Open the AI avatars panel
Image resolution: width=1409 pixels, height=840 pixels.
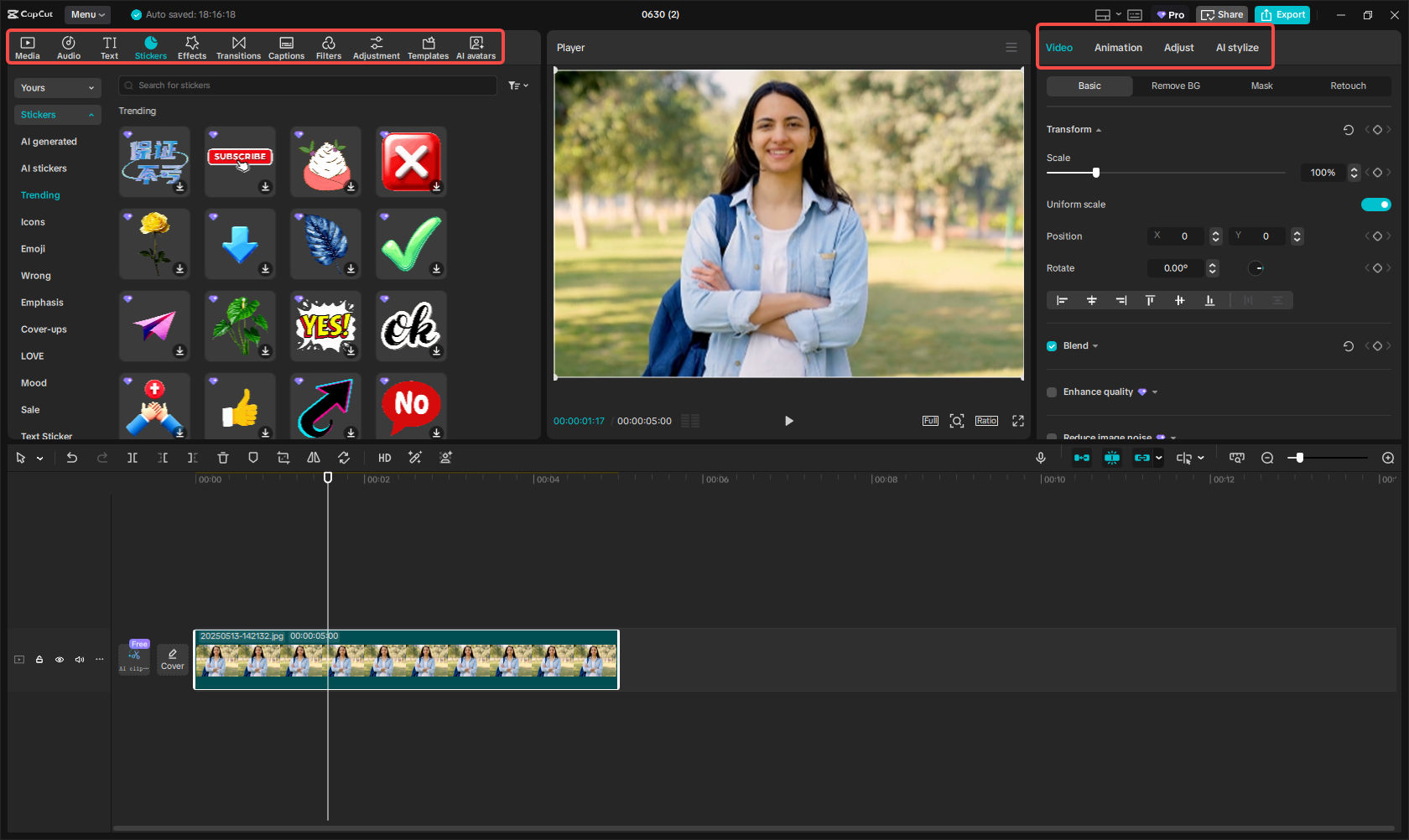476,48
